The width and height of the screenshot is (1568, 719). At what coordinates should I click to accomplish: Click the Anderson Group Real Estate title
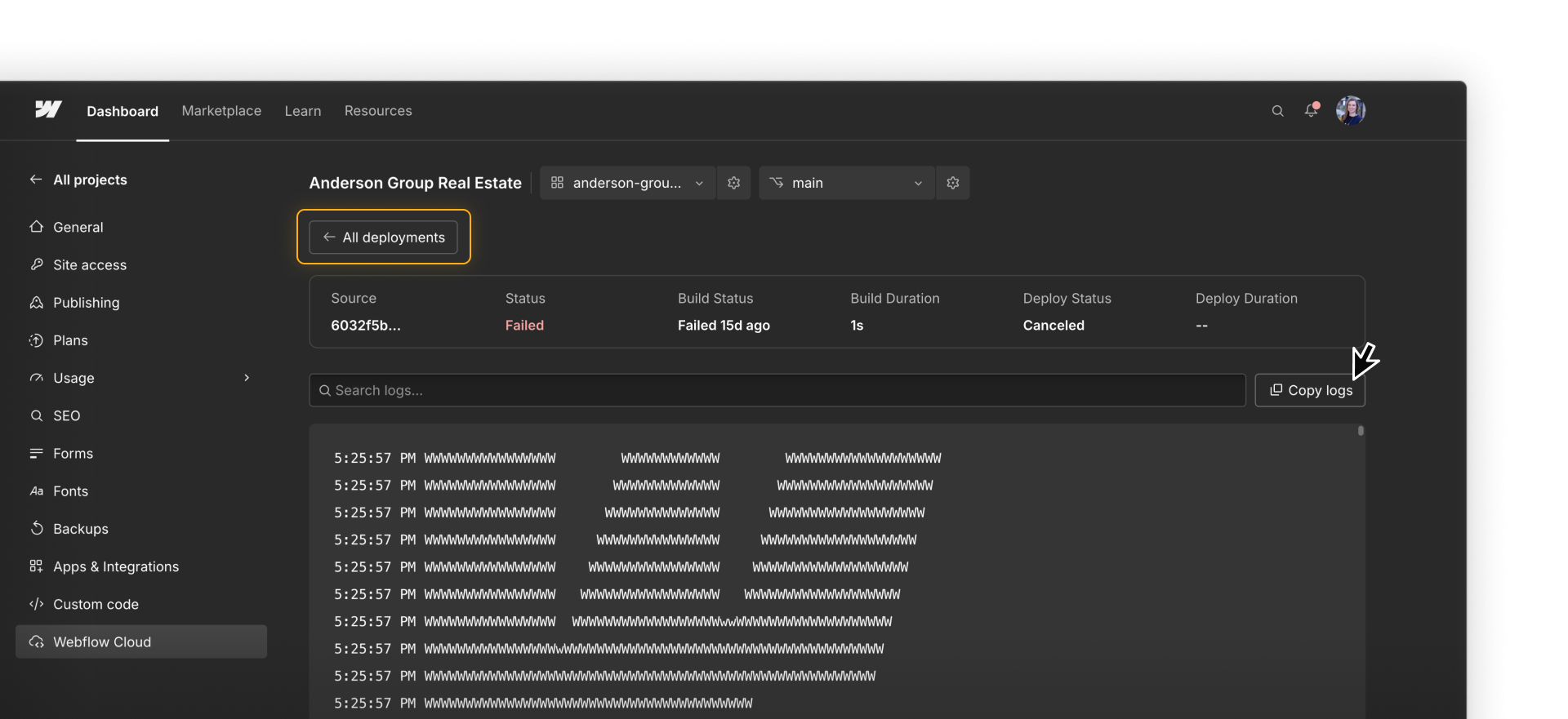coord(415,183)
